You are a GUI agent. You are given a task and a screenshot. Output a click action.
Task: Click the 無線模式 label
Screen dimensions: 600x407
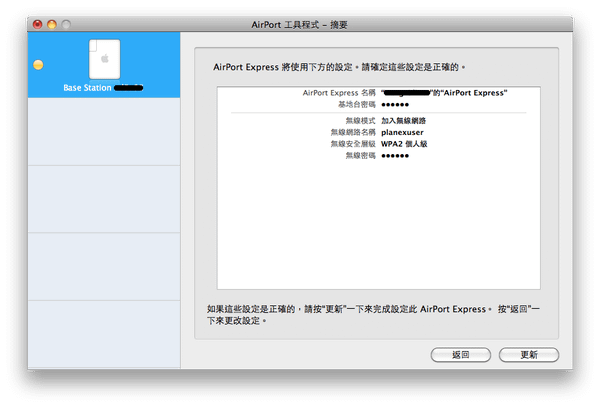(360, 121)
